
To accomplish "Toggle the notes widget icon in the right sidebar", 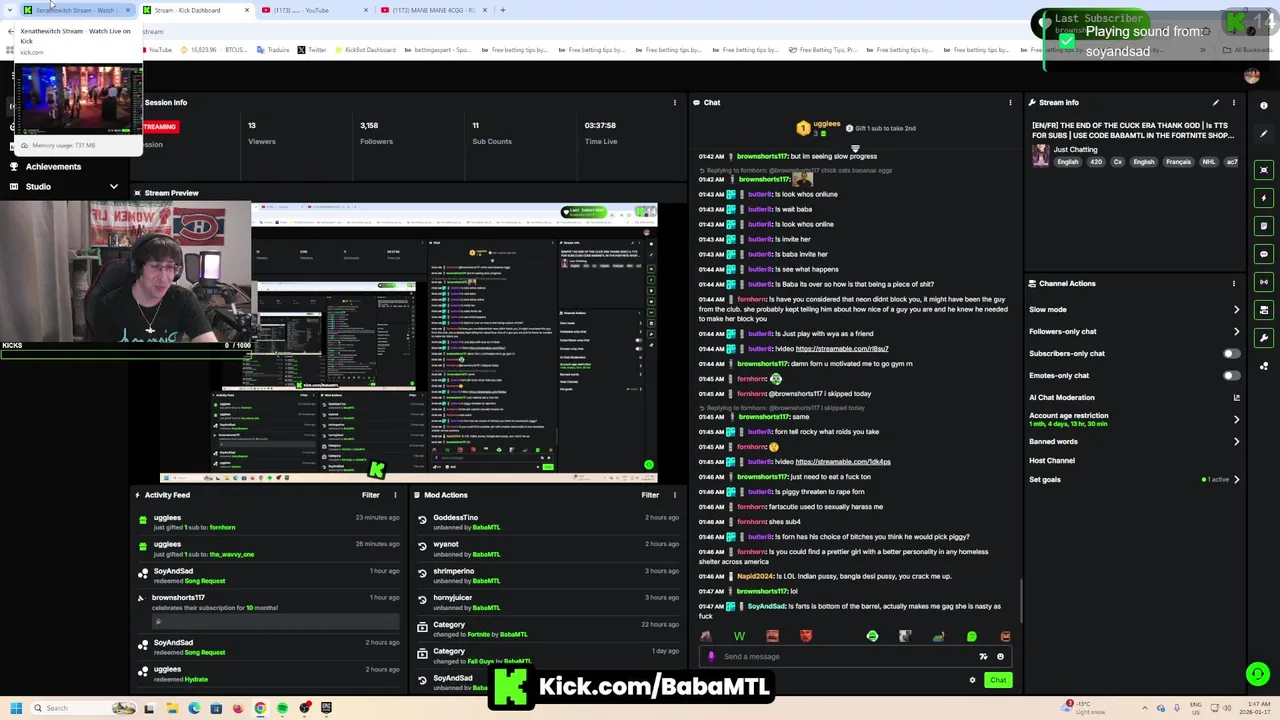I will coord(1264,226).
